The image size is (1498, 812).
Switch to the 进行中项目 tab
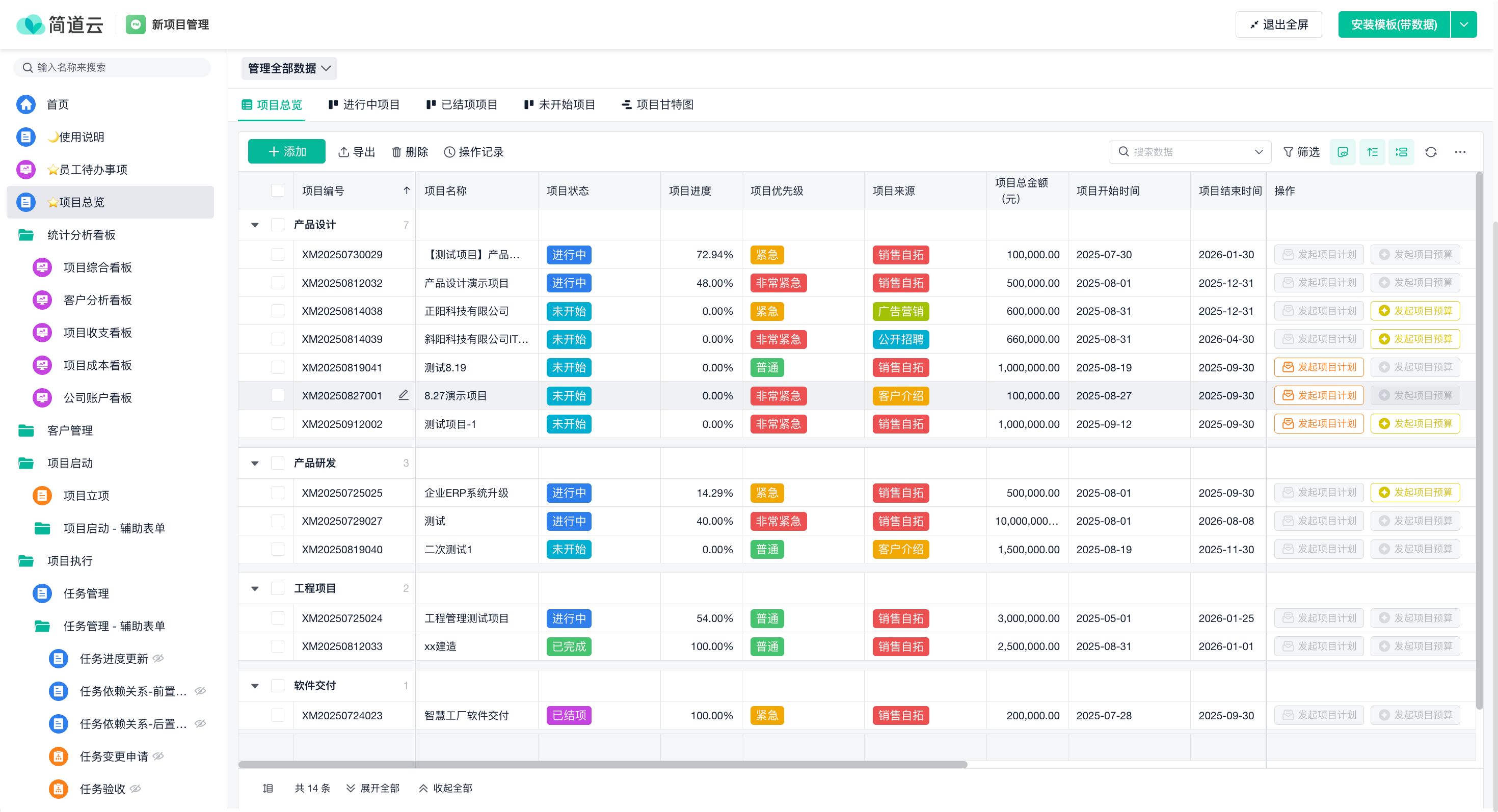(x=364, y=104)
